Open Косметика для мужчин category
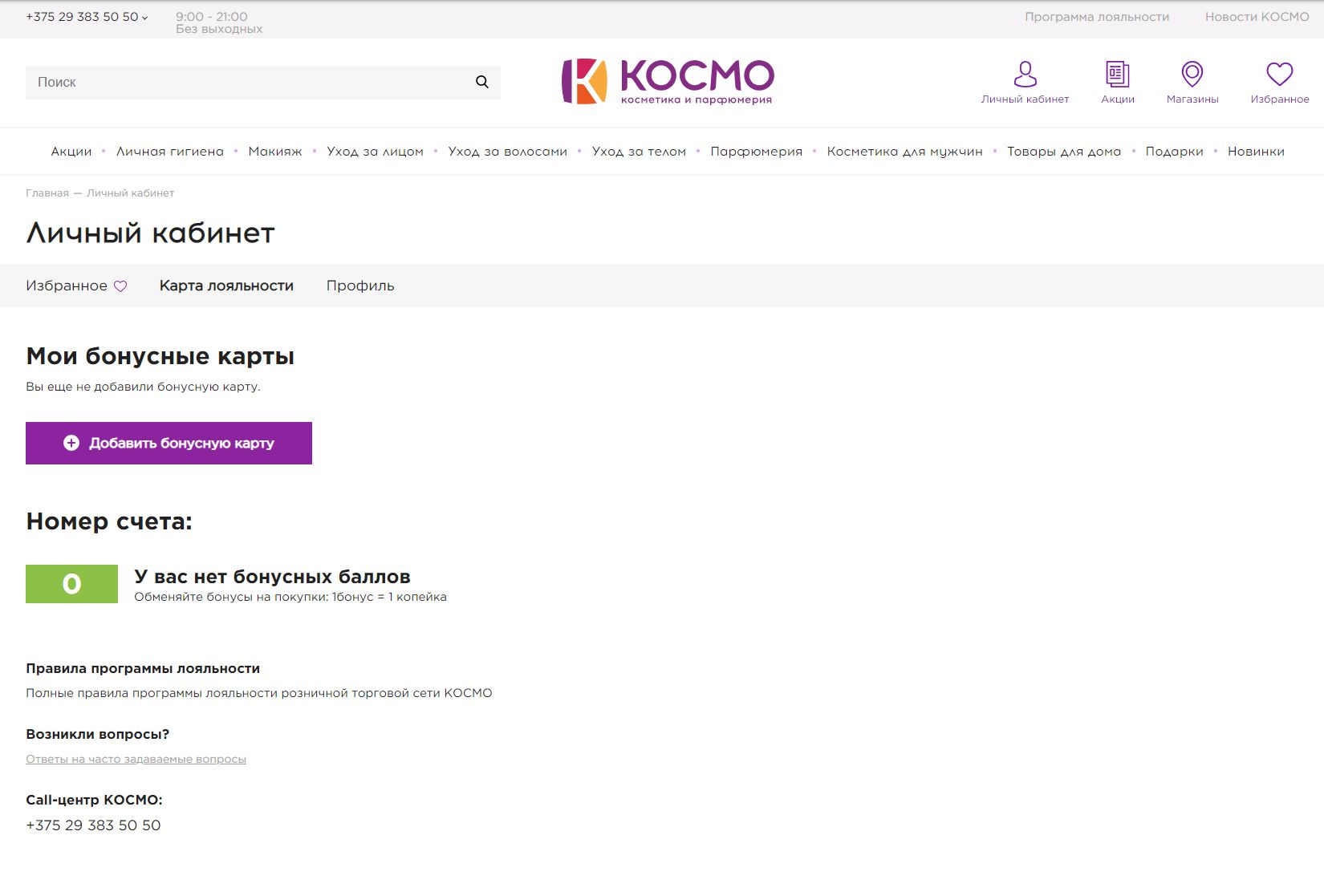The height and width of the screenshot is (896, 1324). point(904,151)
